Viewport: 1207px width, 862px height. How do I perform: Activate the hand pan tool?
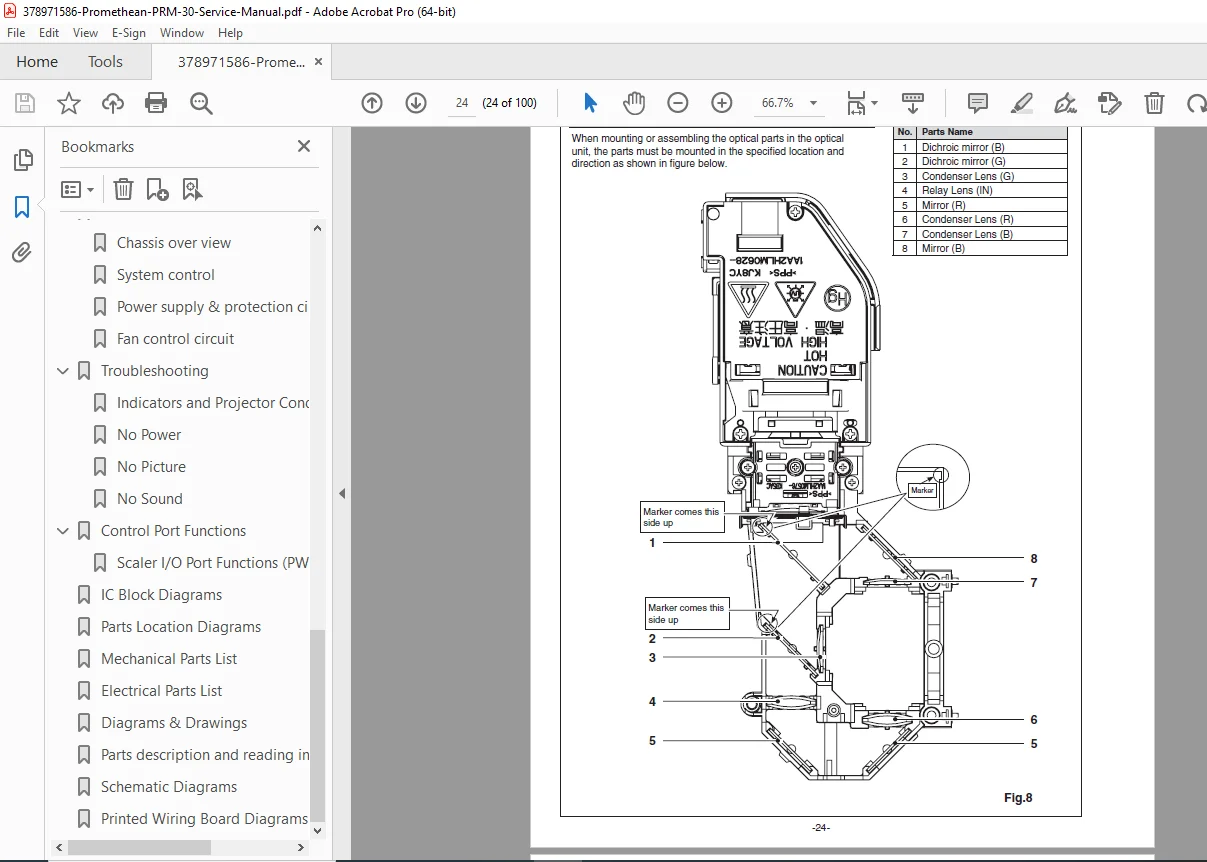click(x=634, y=103)
